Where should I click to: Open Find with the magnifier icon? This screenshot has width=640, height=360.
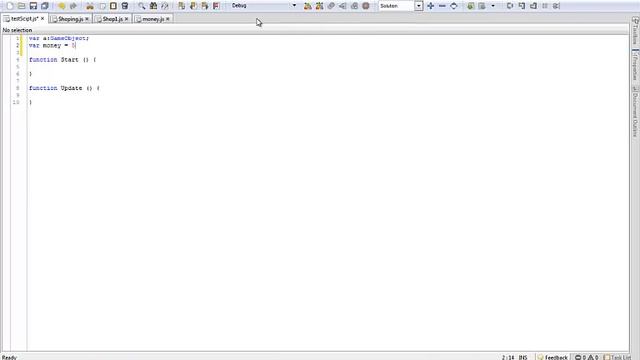click(142, 6)
